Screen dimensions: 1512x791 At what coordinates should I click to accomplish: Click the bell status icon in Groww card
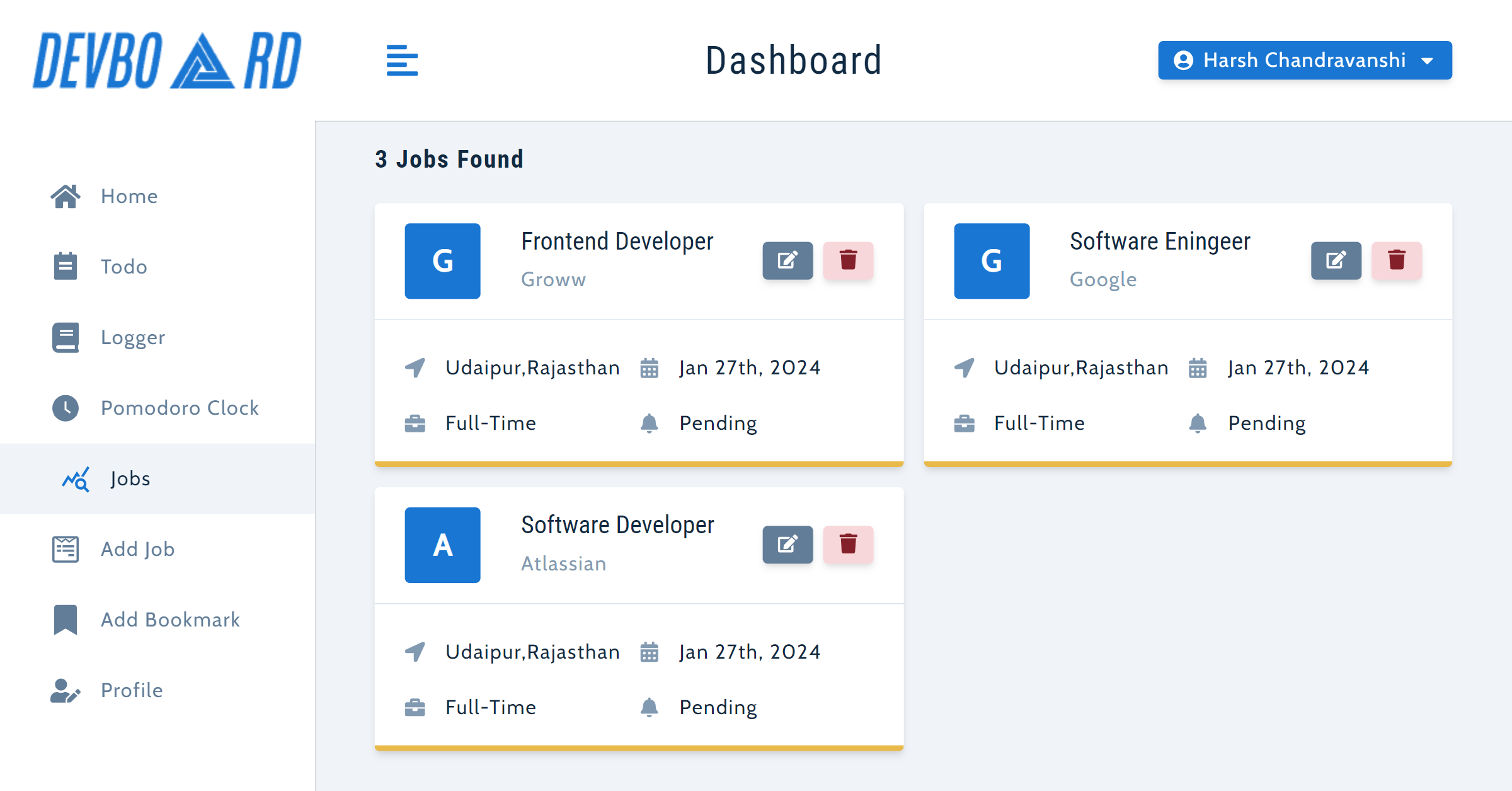pos(649,424)
